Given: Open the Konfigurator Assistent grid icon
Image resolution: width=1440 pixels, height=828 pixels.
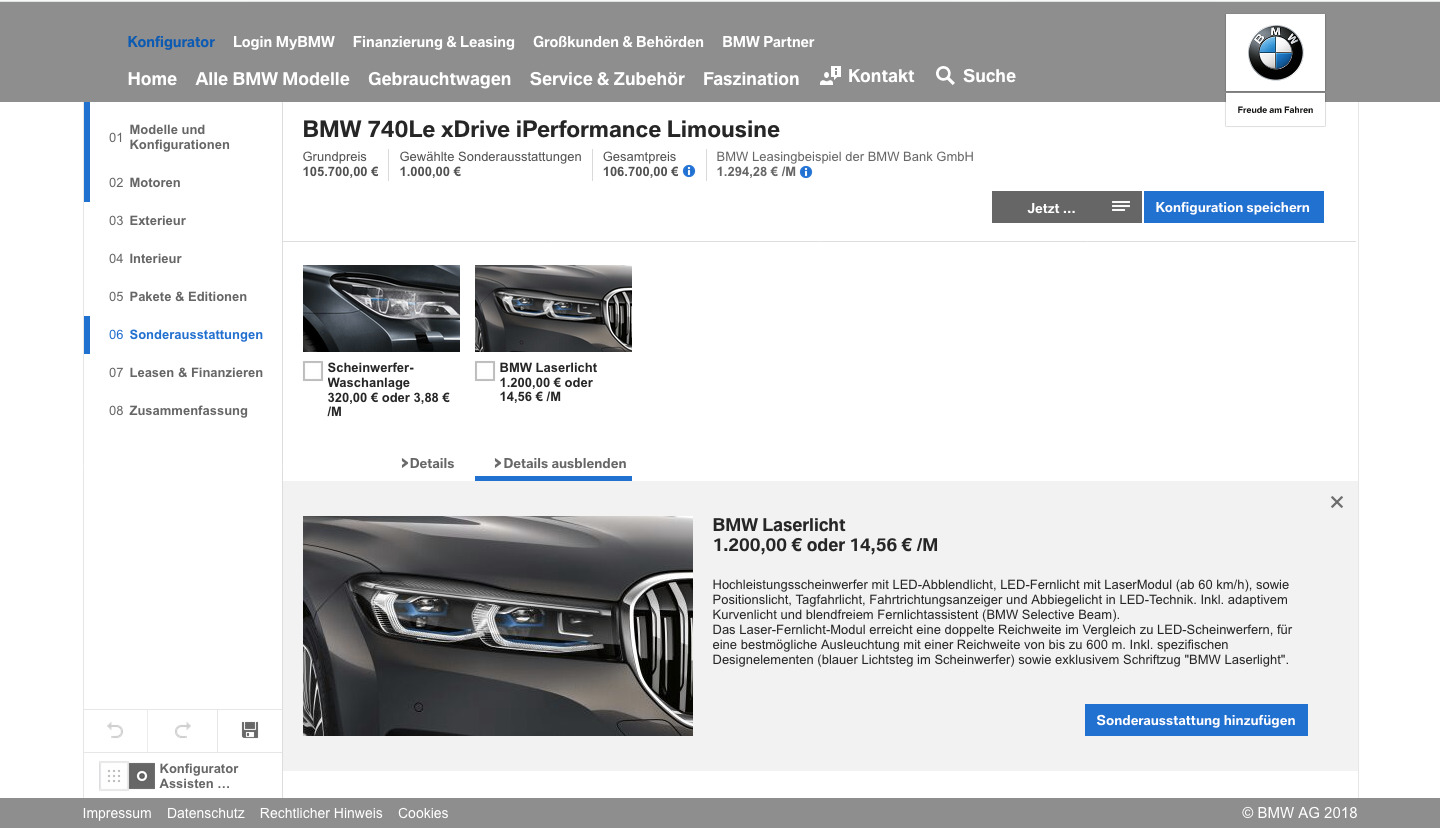Looking at the screenshot, I should point(114,776).
